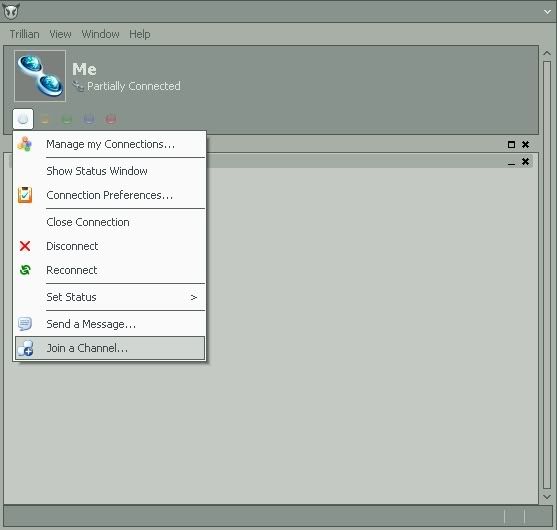Click the orange connection status bubble
The image size is (557, 530).
(45, 119)
